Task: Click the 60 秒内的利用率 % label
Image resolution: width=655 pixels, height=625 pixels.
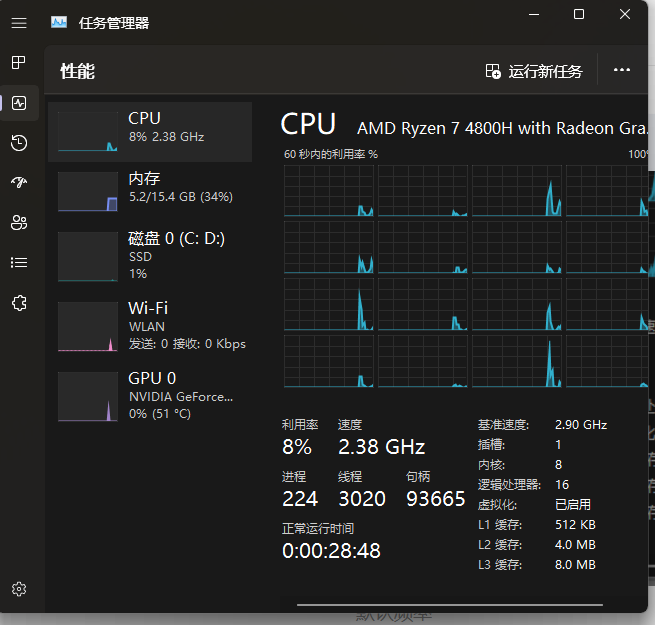Action: (x=331, y=154)
